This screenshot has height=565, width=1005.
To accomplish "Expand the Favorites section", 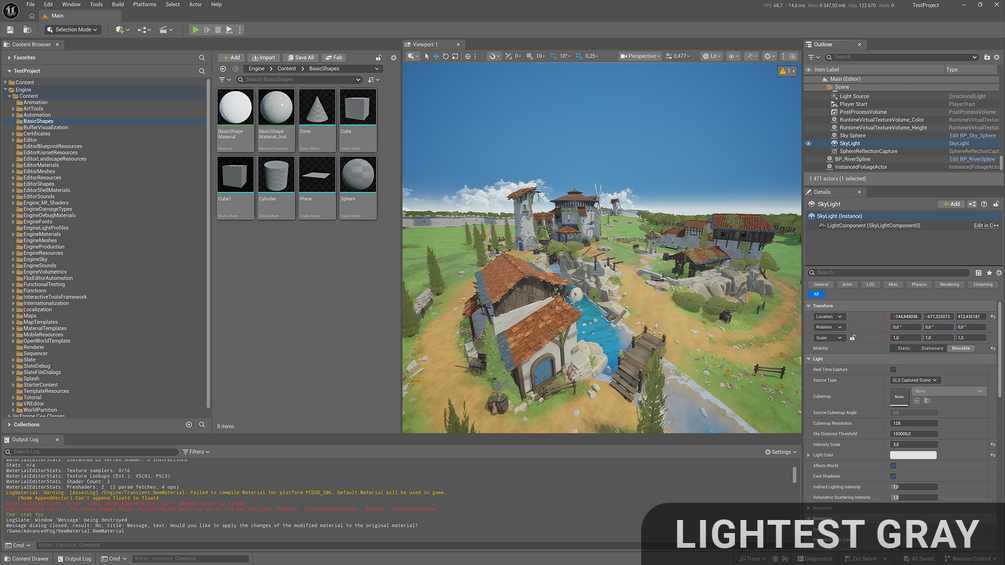I will click(x=9, y=58).
